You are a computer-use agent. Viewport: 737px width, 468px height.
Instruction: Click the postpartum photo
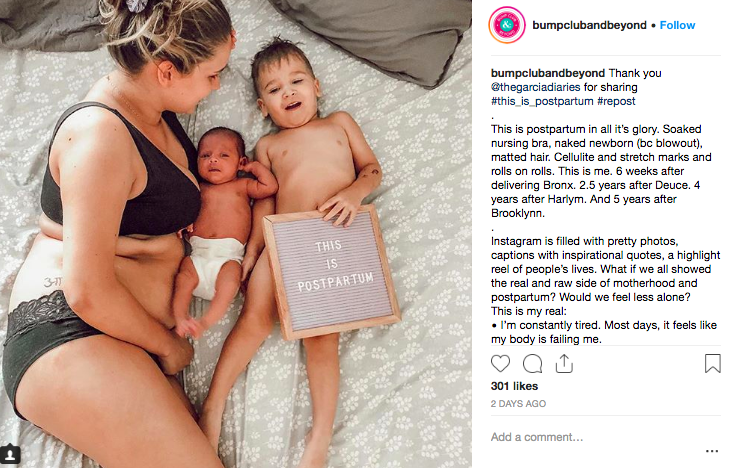(x=236, y=234)
